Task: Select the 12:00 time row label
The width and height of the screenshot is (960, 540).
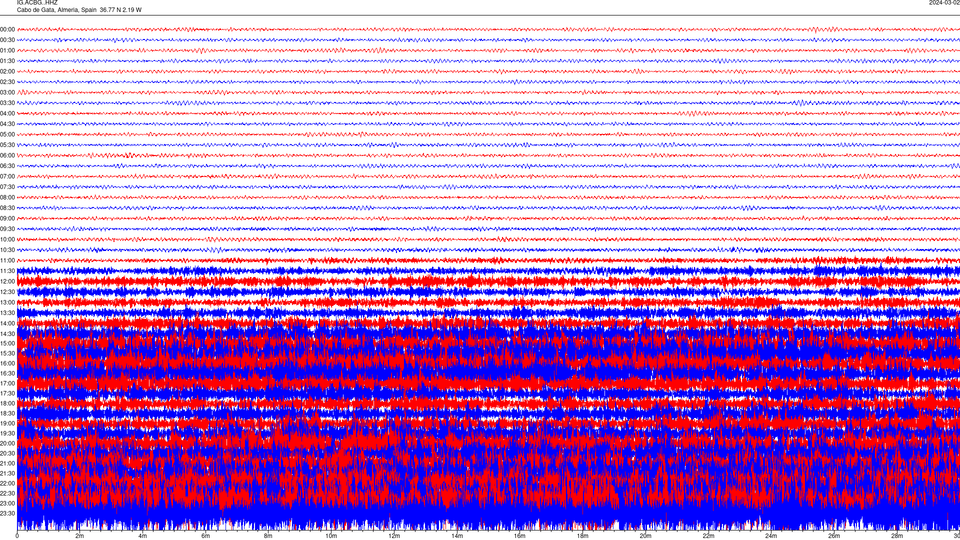Action: 7,281
